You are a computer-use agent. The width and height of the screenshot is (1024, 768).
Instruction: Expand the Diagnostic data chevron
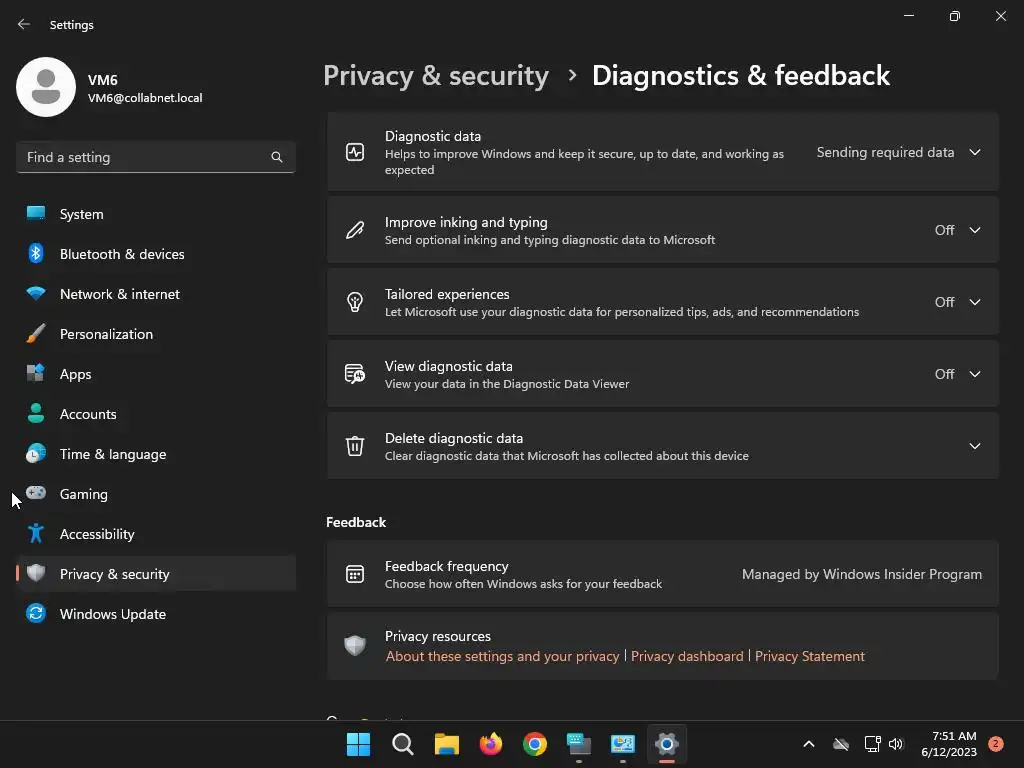pos(975,152)
